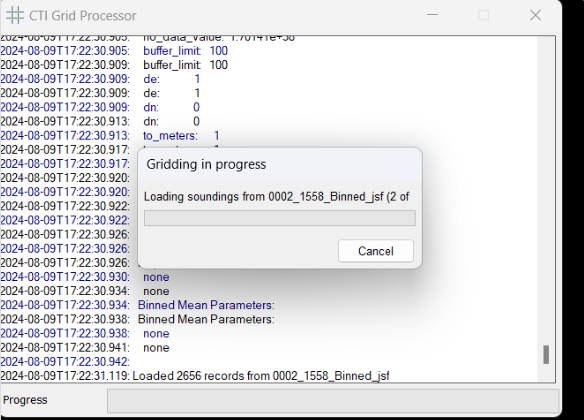Click the bottom Progress bar
The image size is (584, 420).
point(333,401)
